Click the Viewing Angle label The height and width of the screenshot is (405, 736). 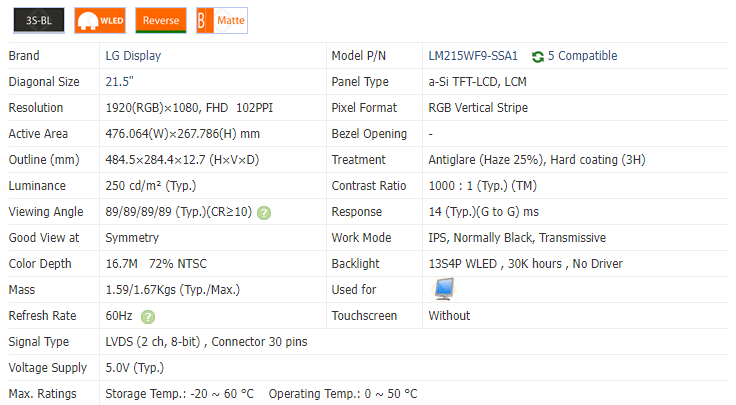tap(46, 212)
